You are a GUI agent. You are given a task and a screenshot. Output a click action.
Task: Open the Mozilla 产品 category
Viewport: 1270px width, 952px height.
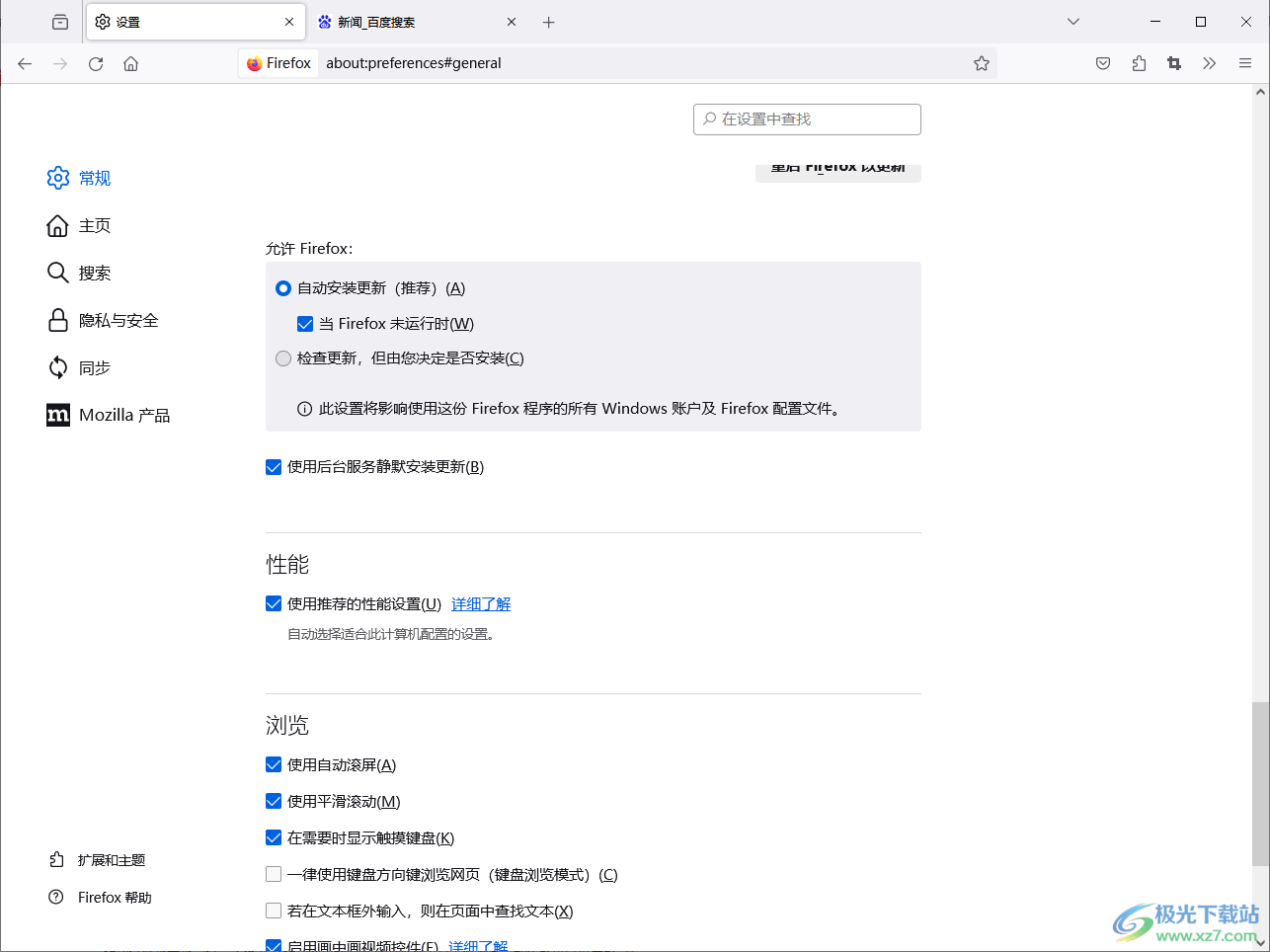click(109, 415)
